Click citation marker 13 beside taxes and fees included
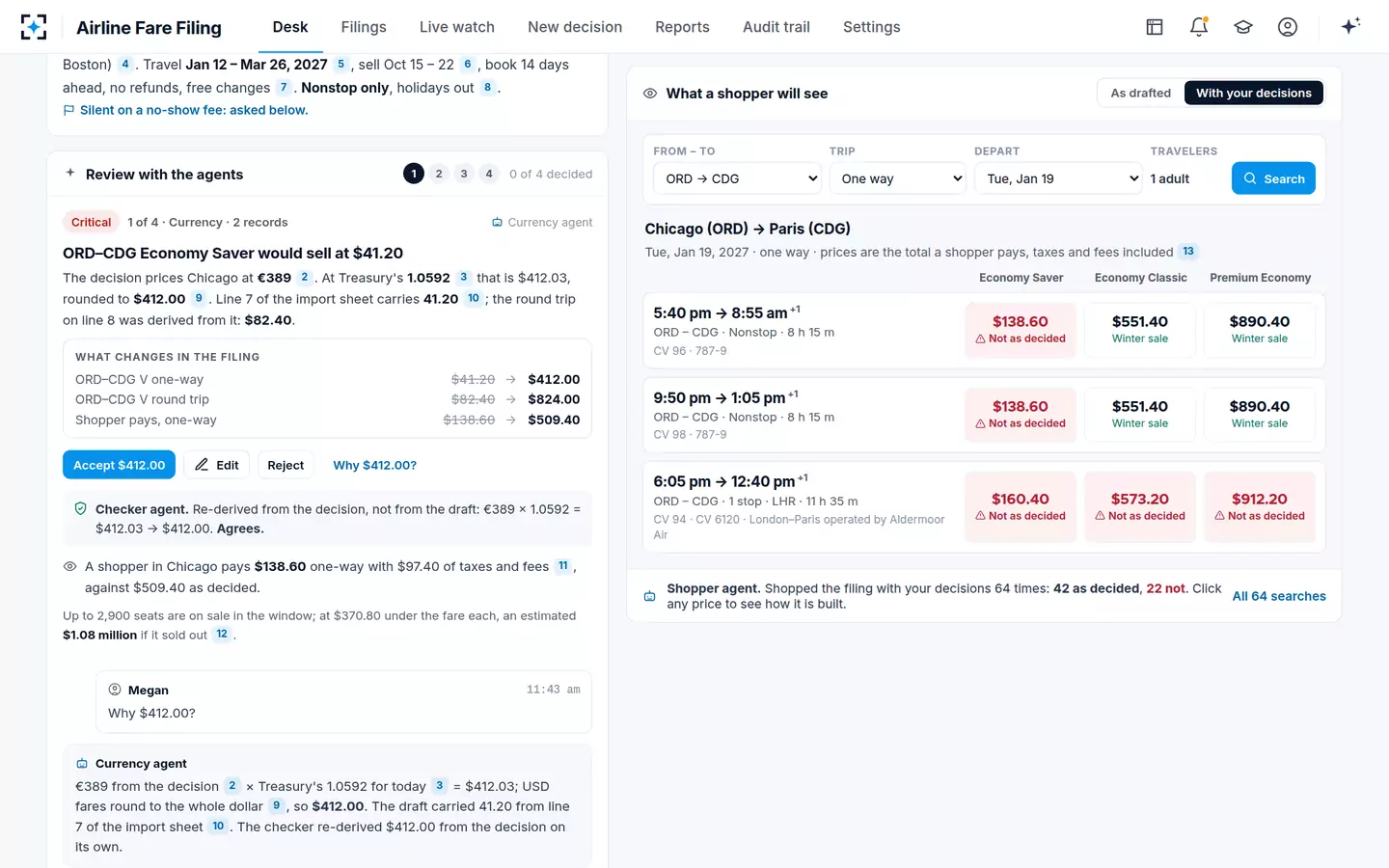Viewport: 1389px width, 868px height. click(x=1188, y=252)
